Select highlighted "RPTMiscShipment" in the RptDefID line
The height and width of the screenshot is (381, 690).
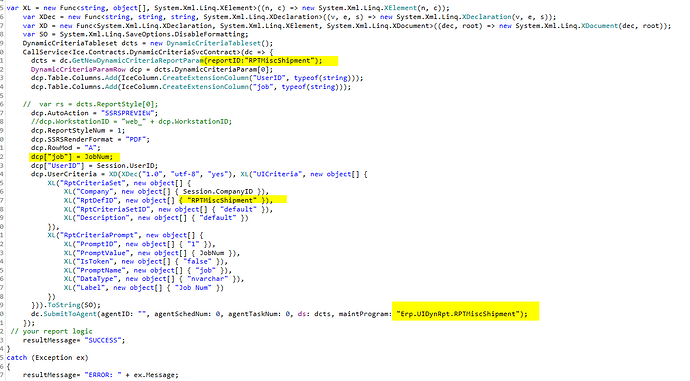tap(222, 201)
